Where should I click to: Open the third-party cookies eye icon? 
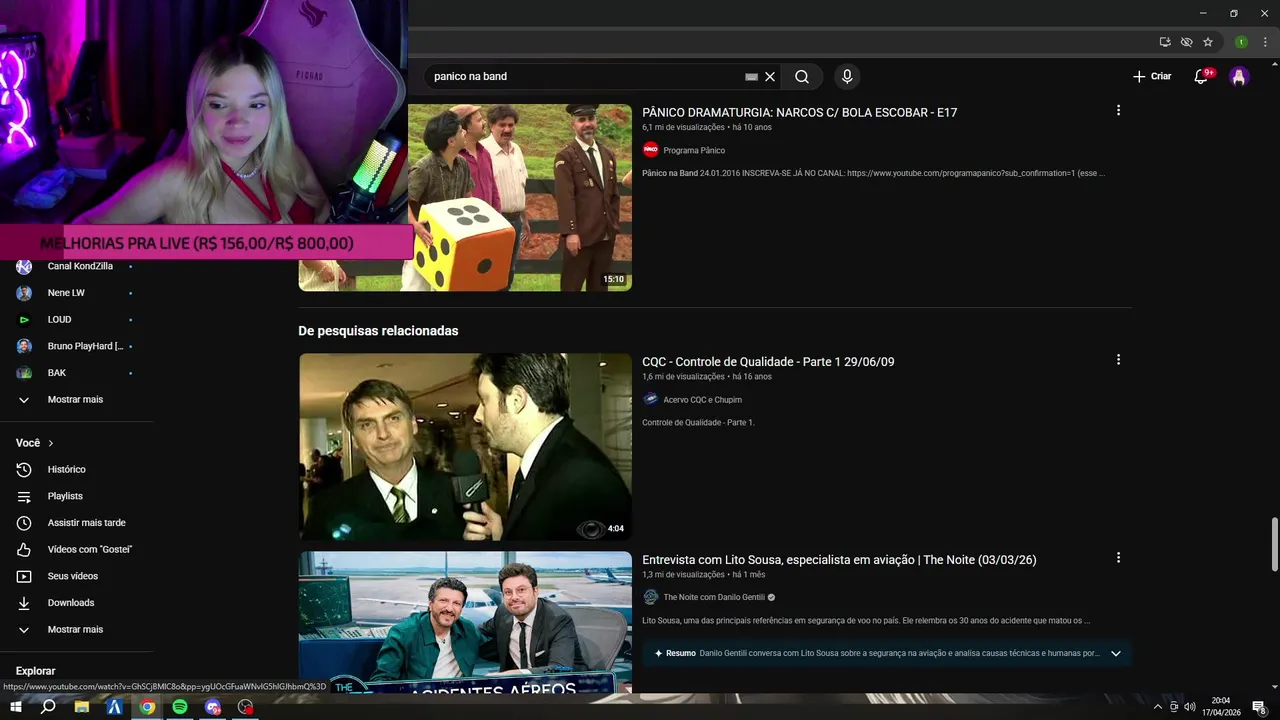click(x=1186, y=42)
